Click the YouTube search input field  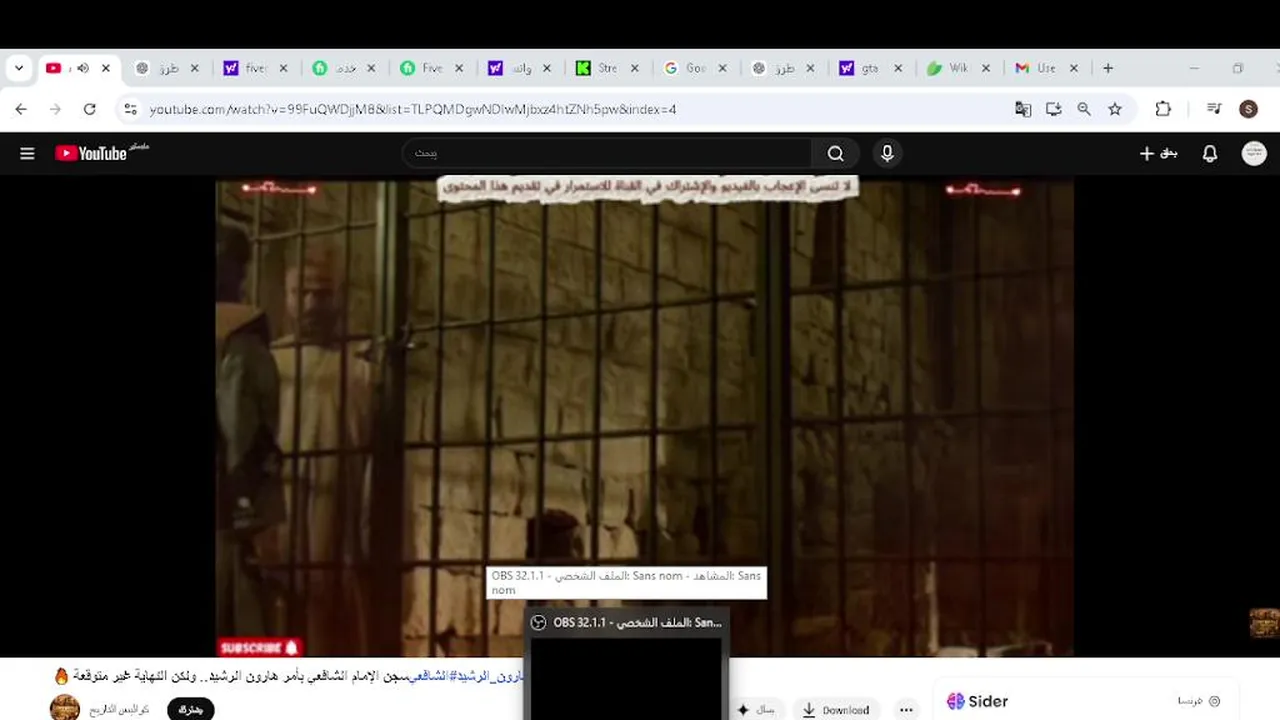608,153
